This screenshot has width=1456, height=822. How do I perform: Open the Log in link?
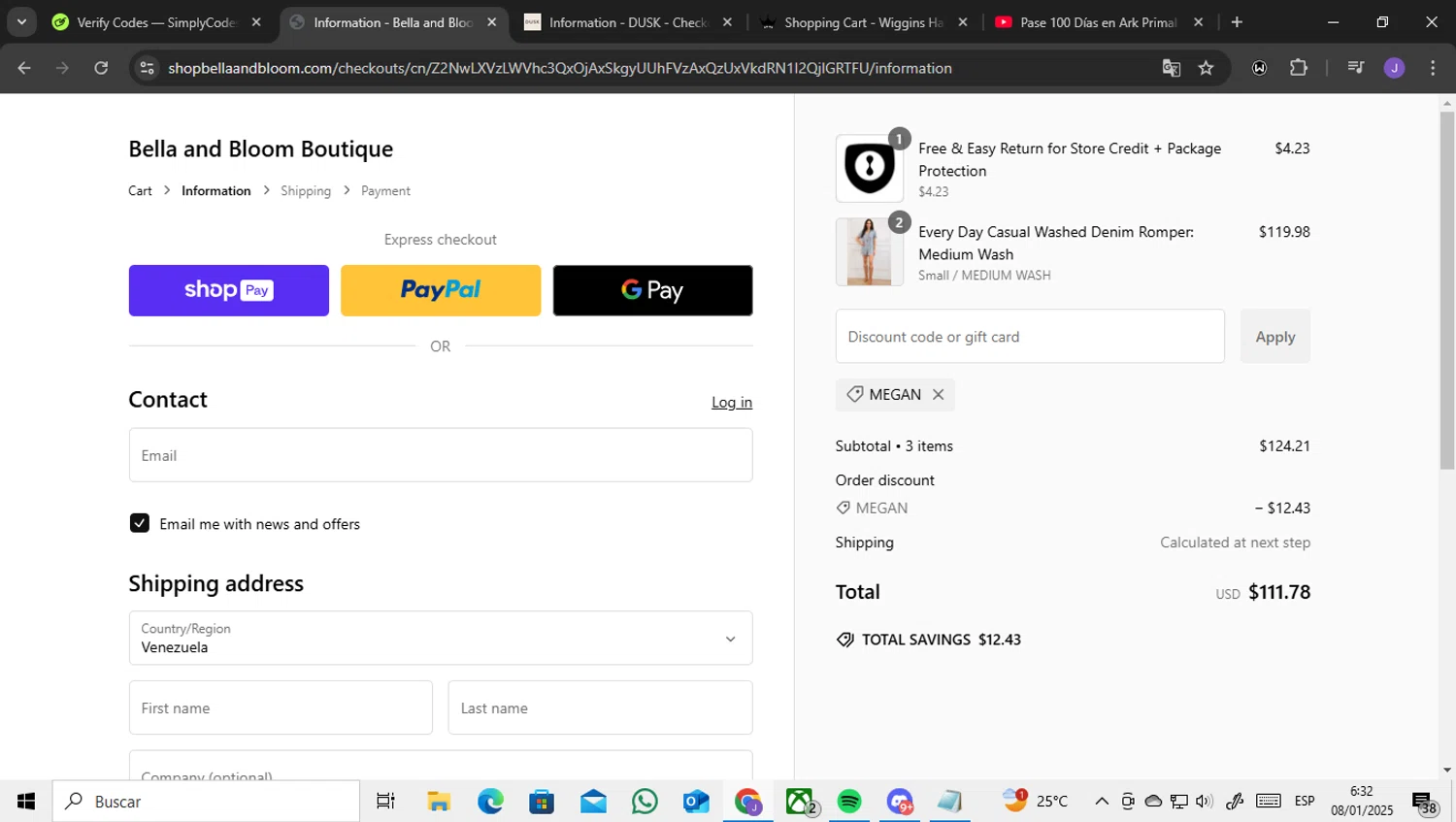pyautogui.click(x=732, y=402)
